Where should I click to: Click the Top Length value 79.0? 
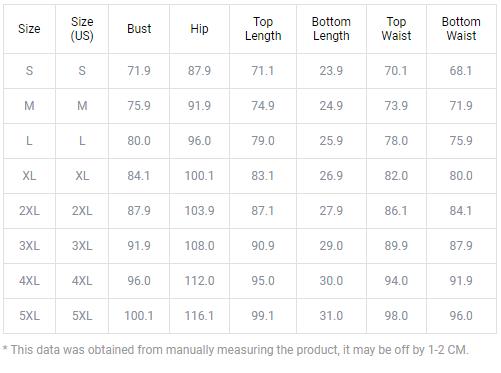tap(263, 141)
